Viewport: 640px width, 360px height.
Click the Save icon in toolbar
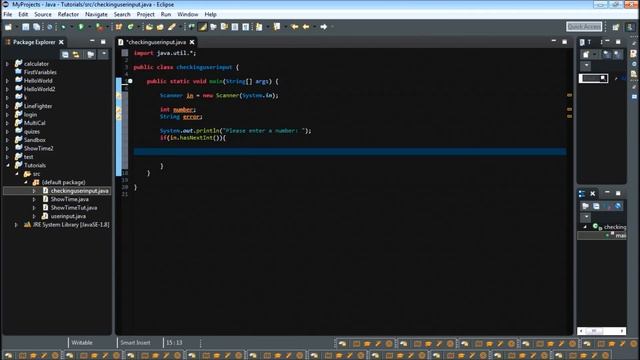pyautogui.click(x=26, y=27)
